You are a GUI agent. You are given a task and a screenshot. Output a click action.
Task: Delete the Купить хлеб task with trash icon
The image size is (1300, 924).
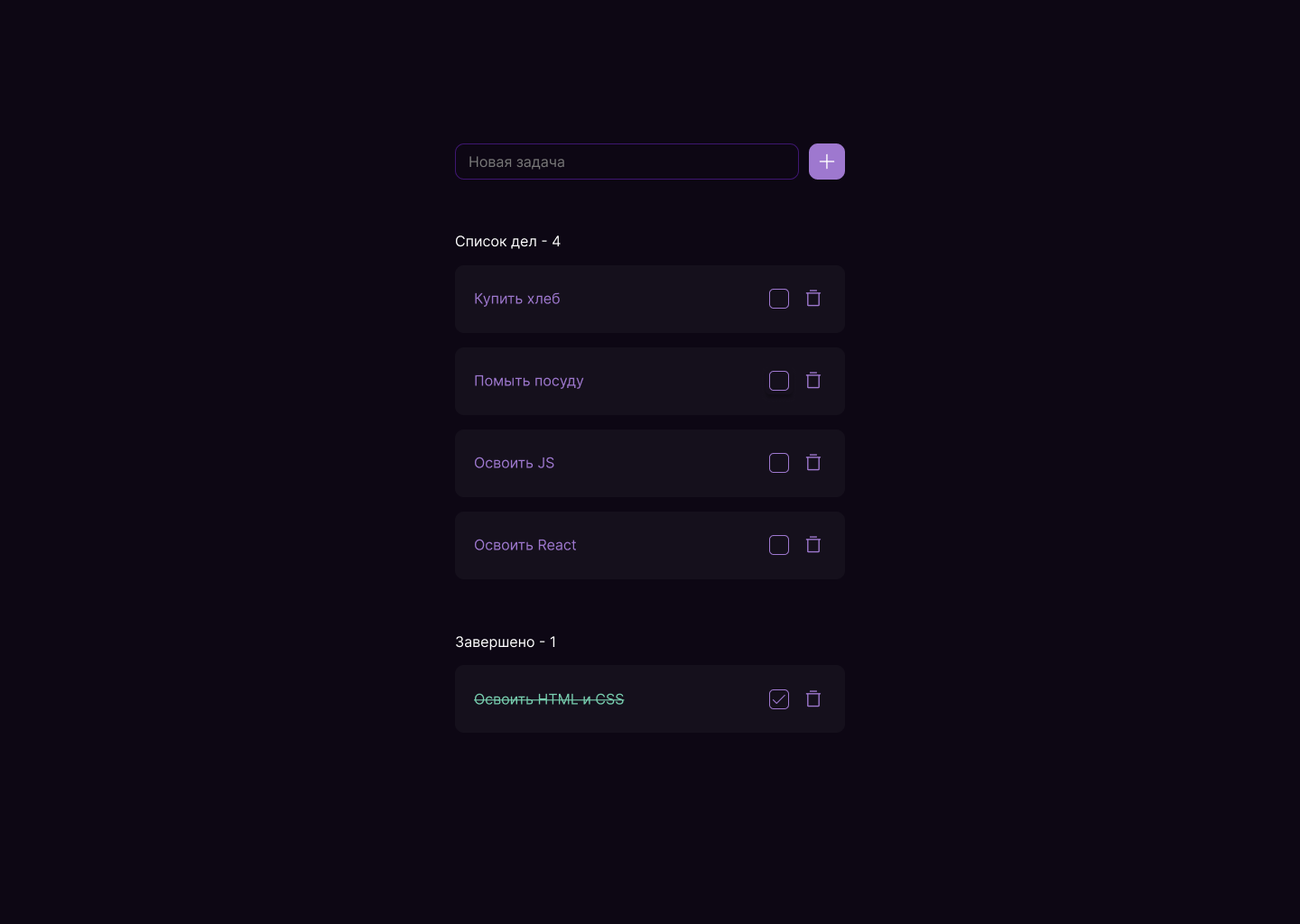click(813, 299)
